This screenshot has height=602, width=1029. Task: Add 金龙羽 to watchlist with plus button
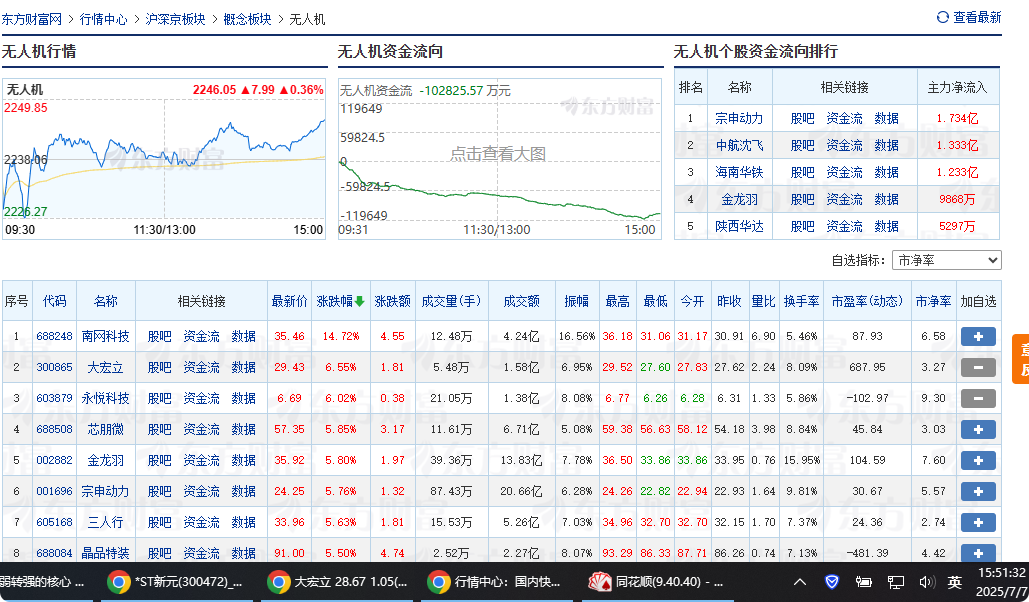[x=978, y=460]
